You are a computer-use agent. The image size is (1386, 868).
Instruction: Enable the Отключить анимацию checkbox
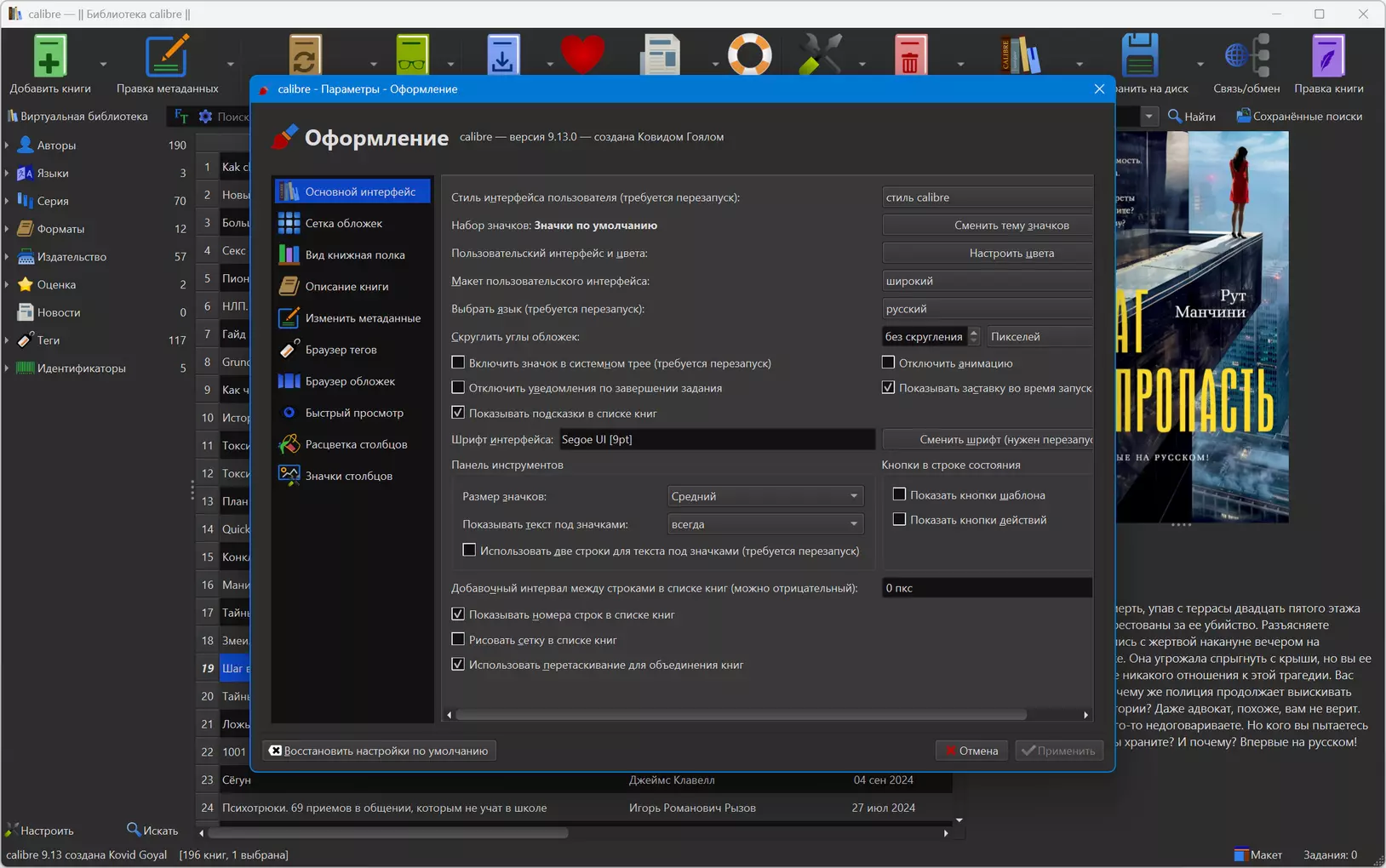point(888,363)
